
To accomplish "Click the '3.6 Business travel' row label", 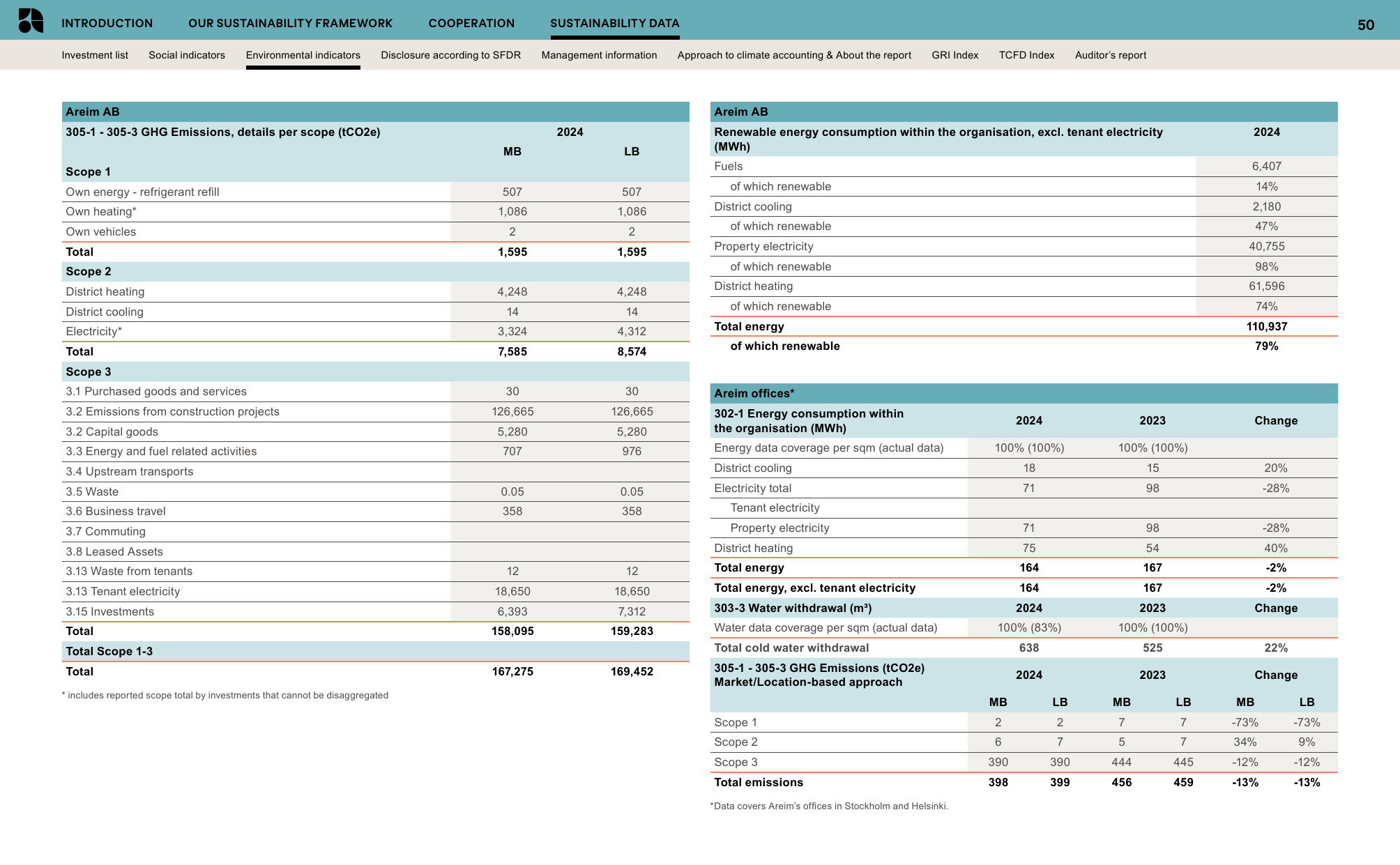I will coord(116,511).
